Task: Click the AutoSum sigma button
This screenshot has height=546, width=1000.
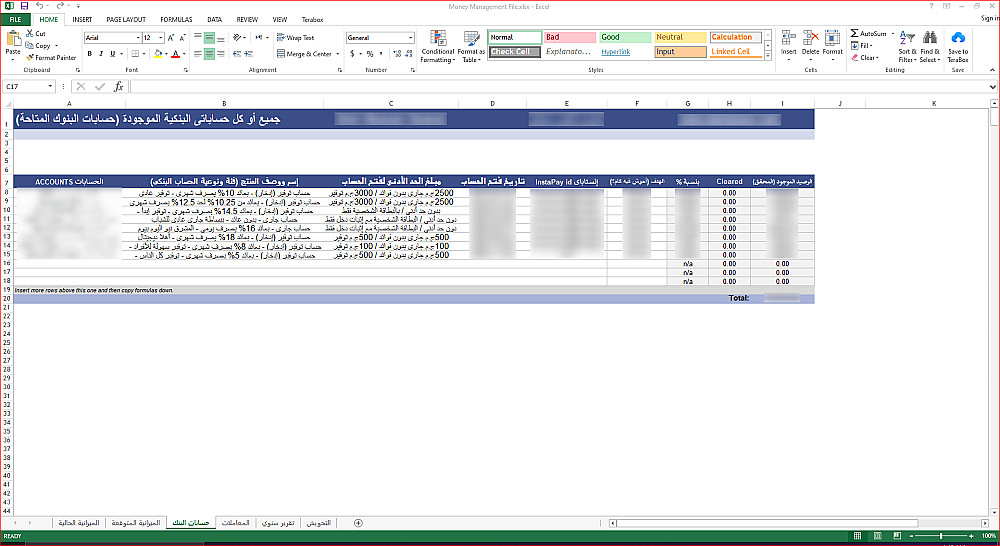Action: click(x=869, y=33)
